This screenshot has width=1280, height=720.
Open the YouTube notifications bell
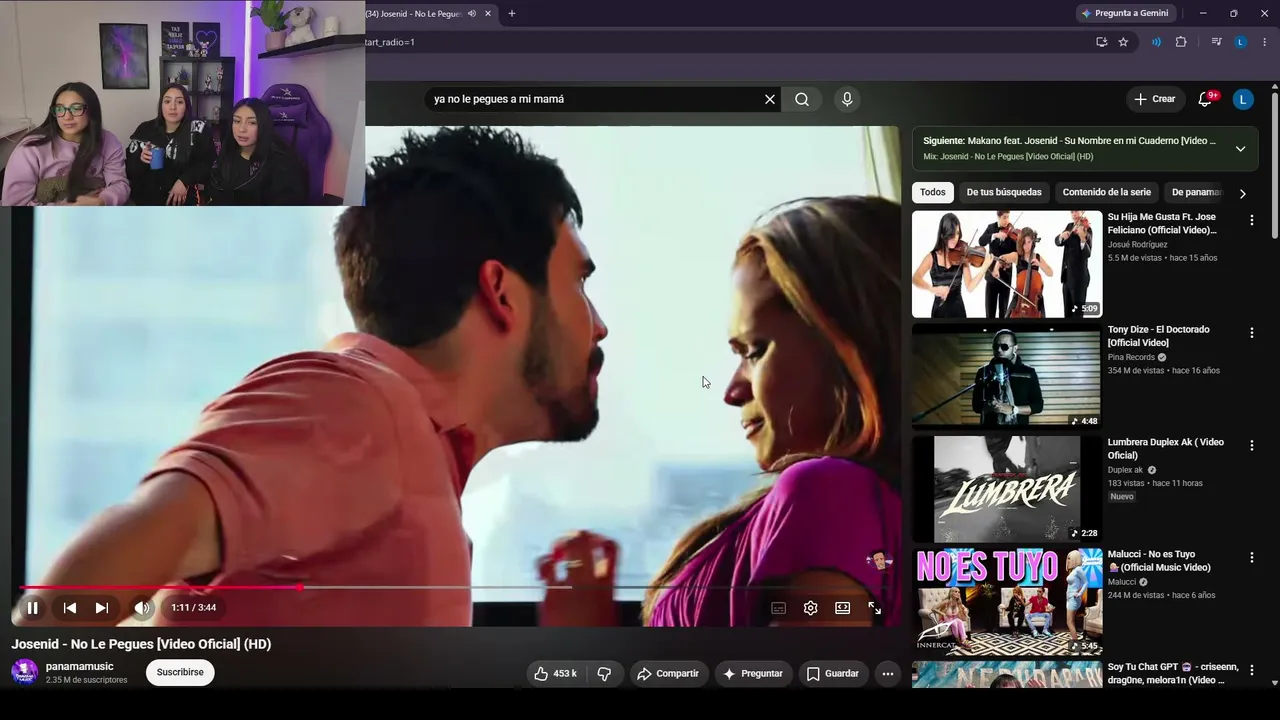click(1205, 99)
